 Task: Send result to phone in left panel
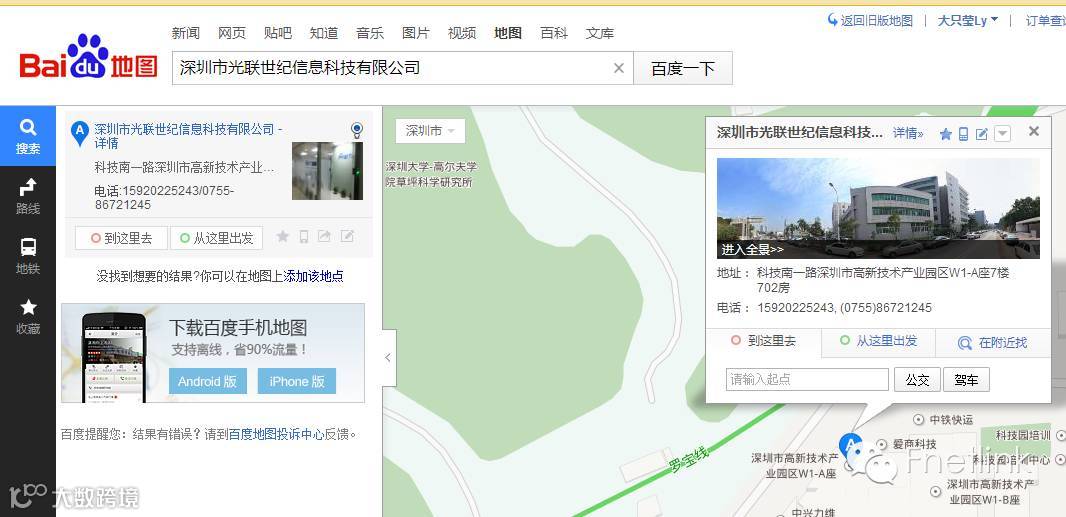(304, 237)
